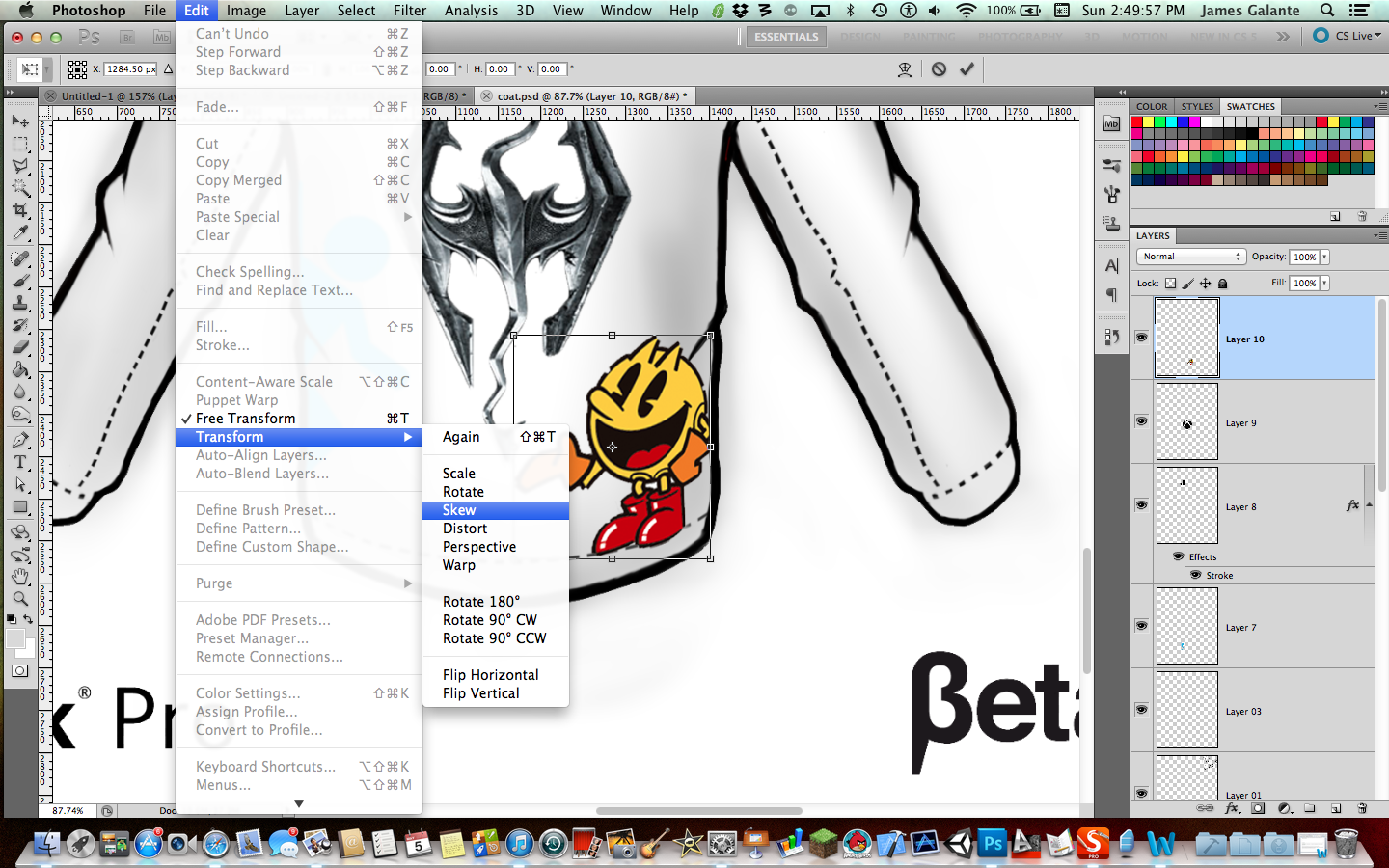Toggle lock all padlock

1223,284
